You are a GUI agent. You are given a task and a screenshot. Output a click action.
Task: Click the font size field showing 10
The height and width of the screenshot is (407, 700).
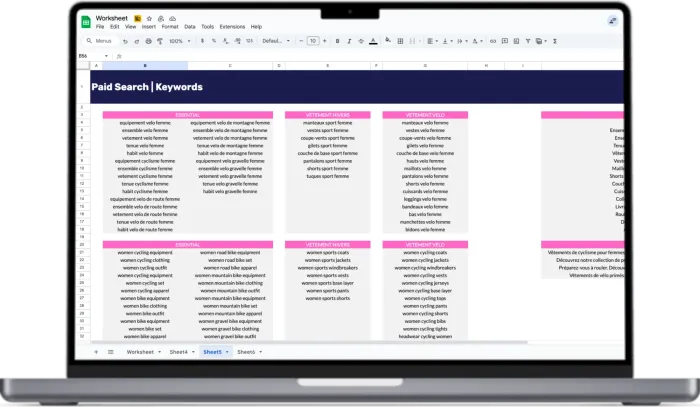[313, 41]
